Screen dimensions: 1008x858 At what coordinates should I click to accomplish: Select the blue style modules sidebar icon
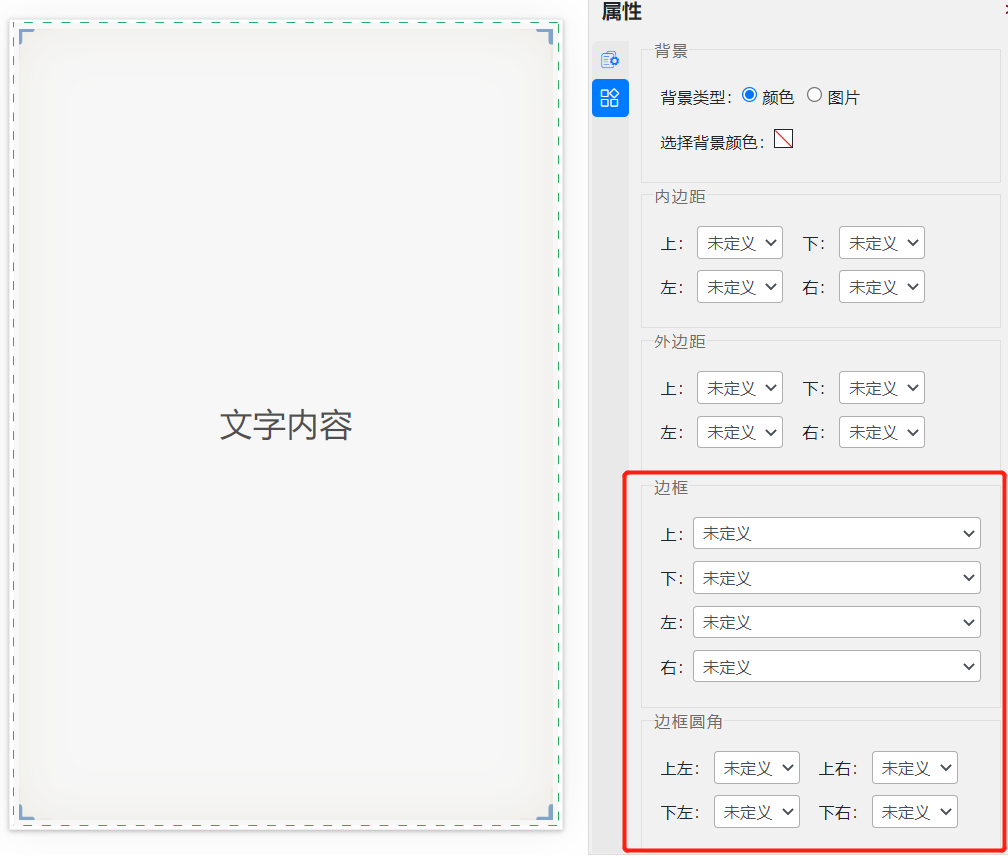coord(610,98)
